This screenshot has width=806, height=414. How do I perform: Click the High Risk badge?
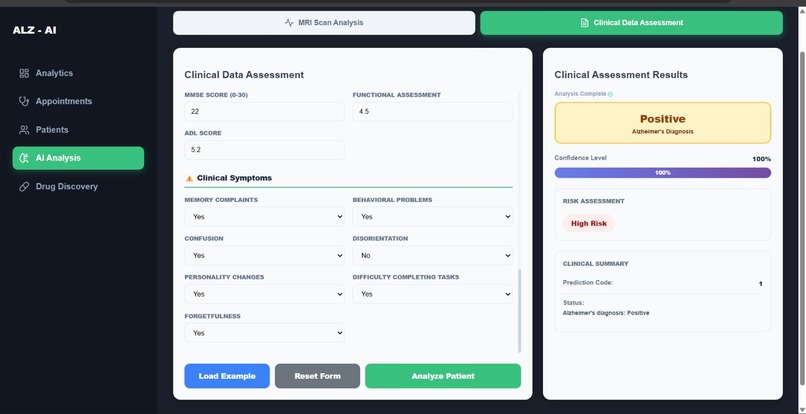pos(589,224)
